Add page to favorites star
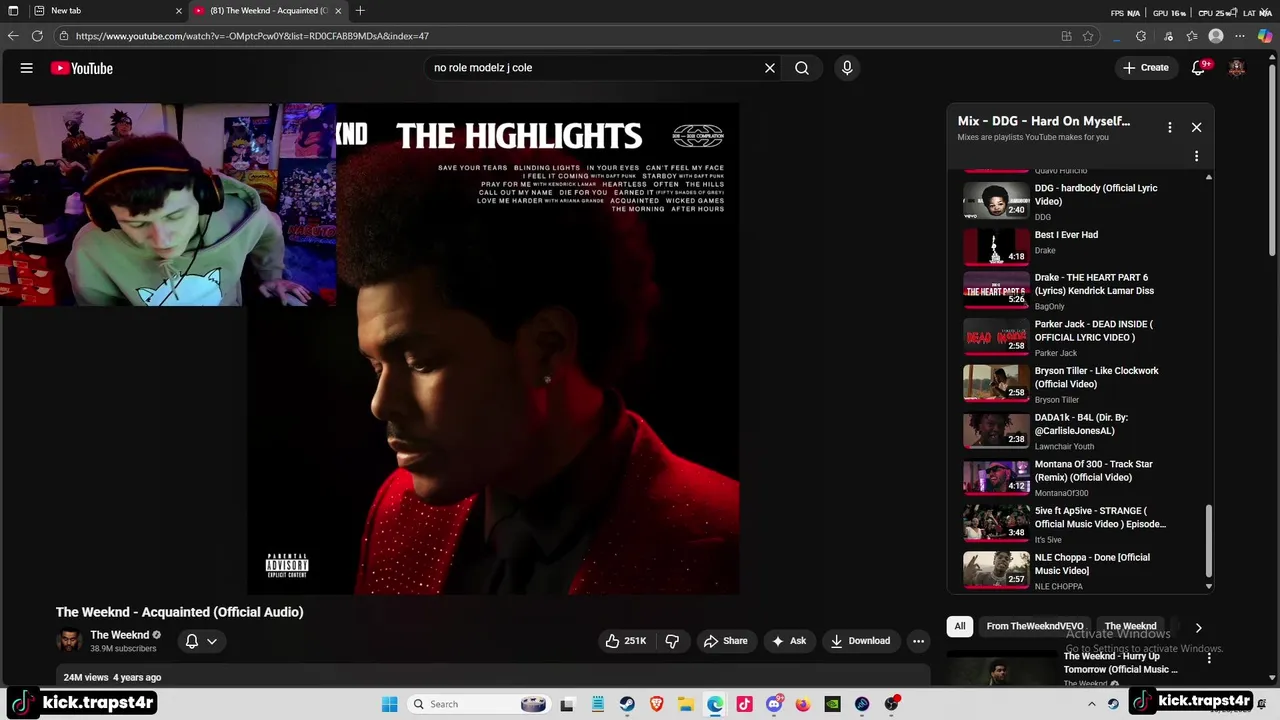The height and width of the screenshot is (720, 1280). [x=1089, y=36]
